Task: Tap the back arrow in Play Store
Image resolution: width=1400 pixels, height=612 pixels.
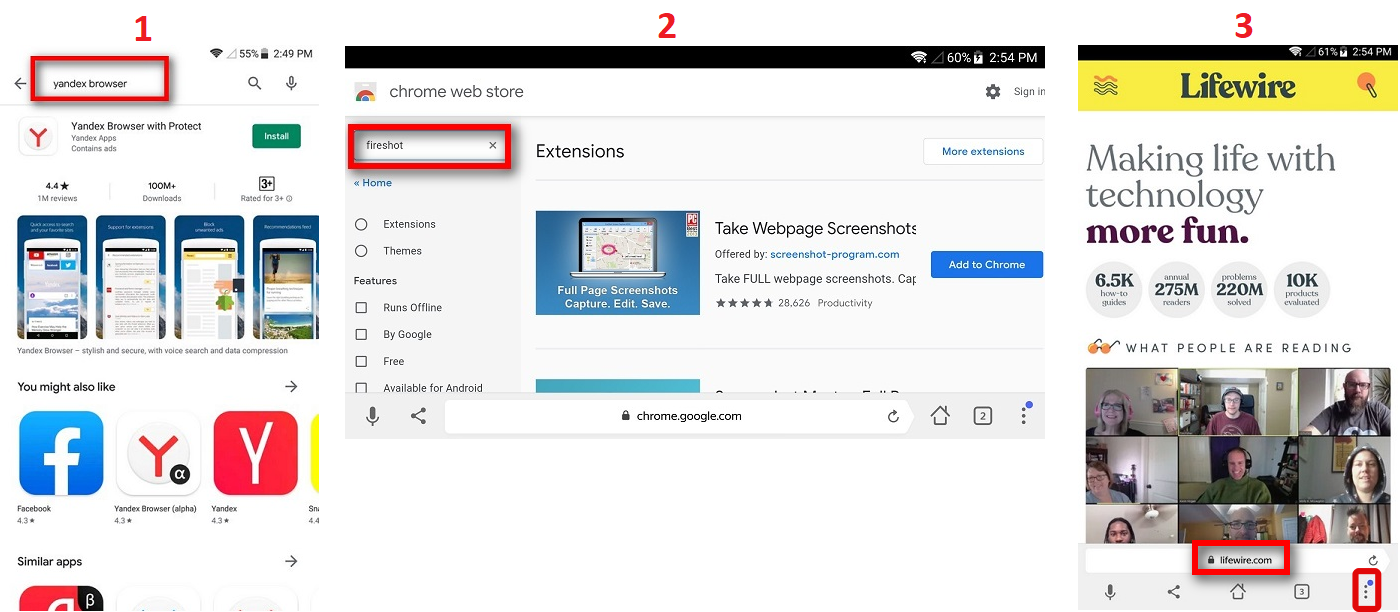Action: coord(20,84)
